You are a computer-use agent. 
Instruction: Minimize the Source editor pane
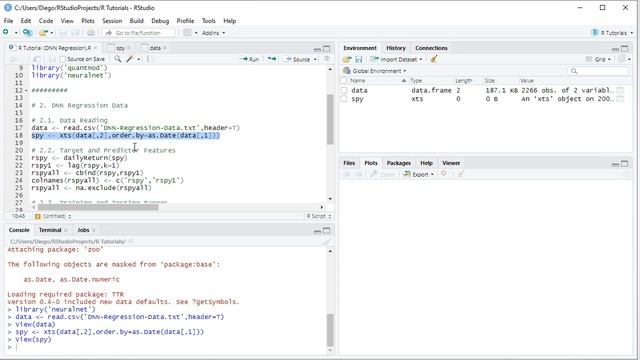coord(317,49)
